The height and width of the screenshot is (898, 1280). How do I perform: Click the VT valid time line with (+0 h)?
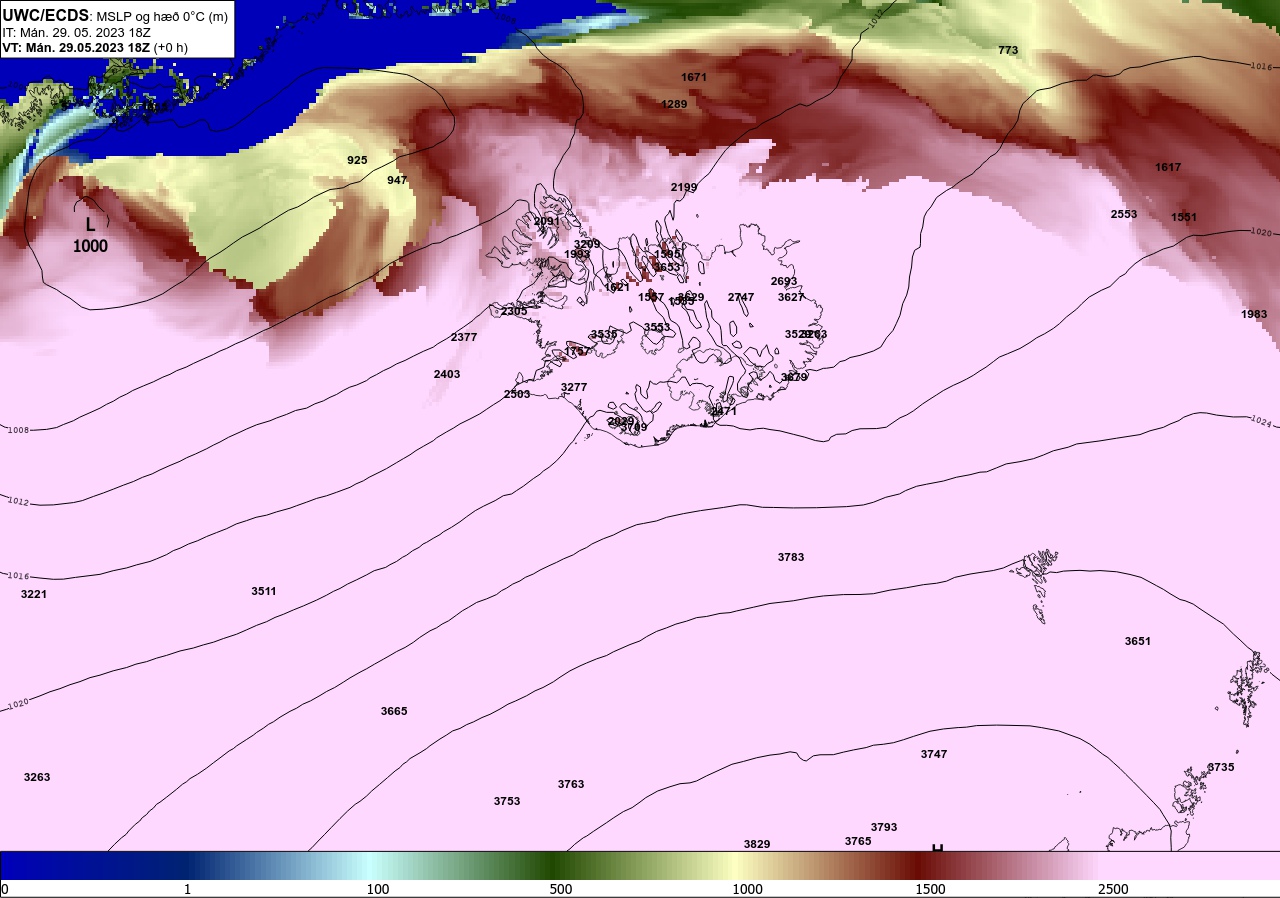click(x=94, y=47)
